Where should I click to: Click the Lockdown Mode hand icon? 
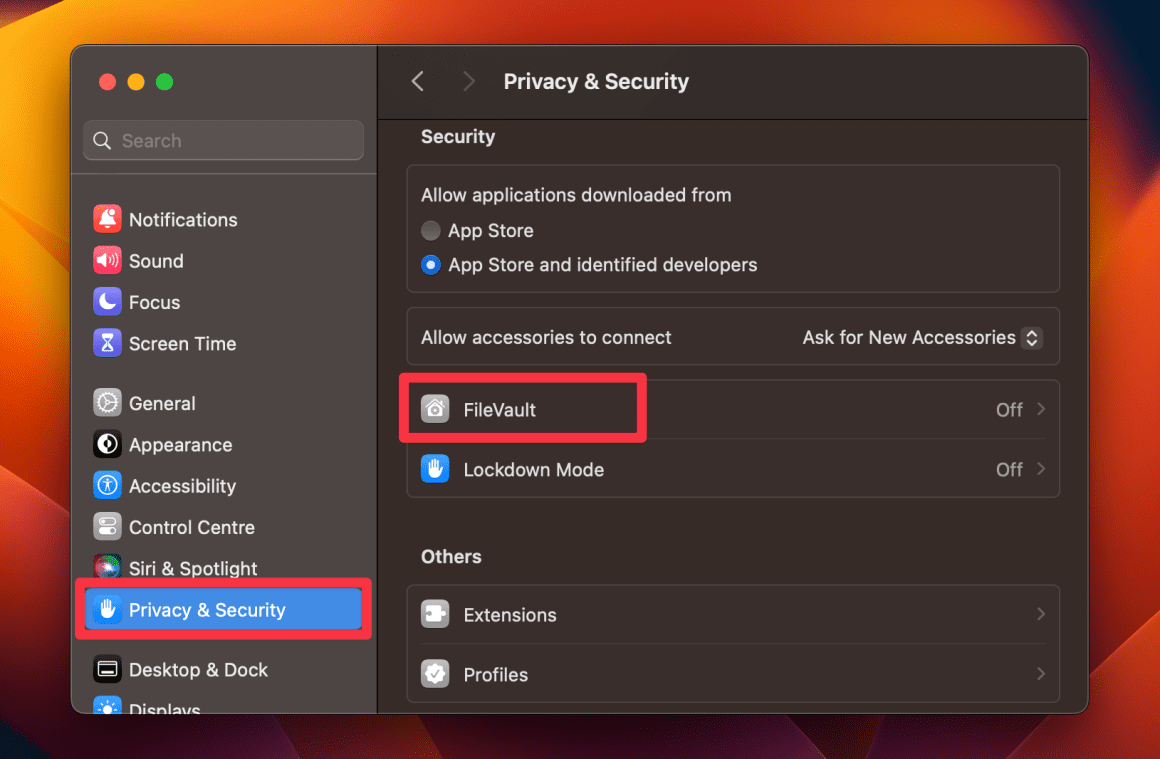click(x=435, y=469)
